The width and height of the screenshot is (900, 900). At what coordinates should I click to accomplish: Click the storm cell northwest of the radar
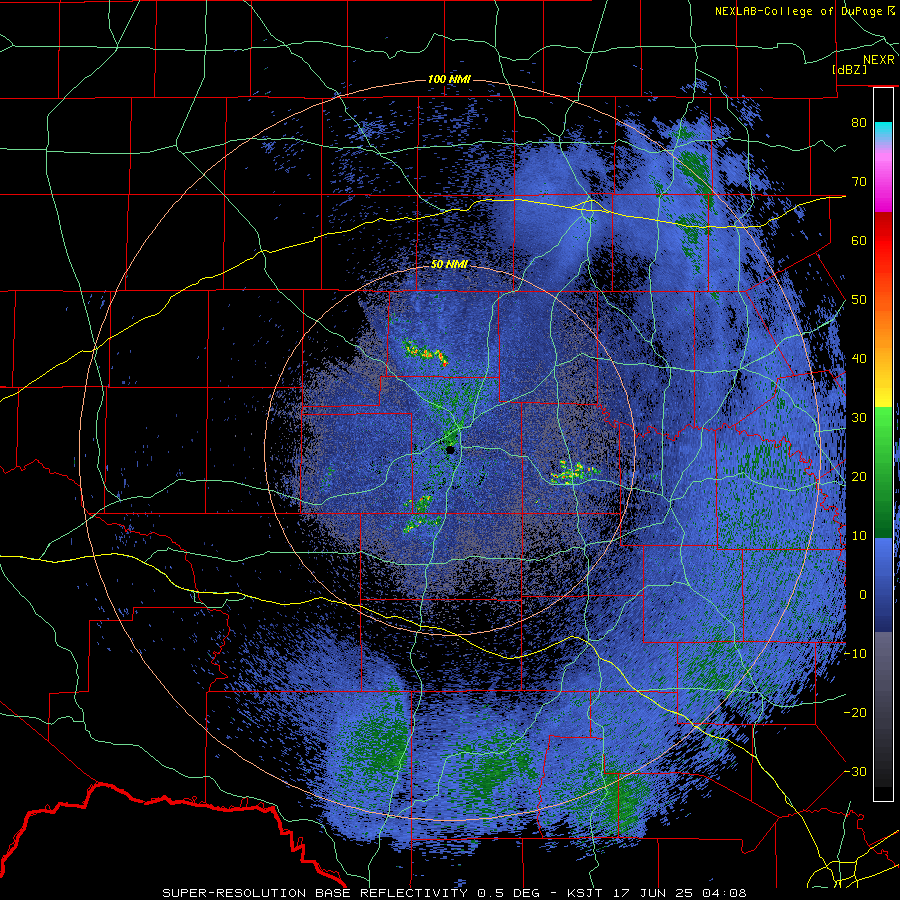pos(425,352)
